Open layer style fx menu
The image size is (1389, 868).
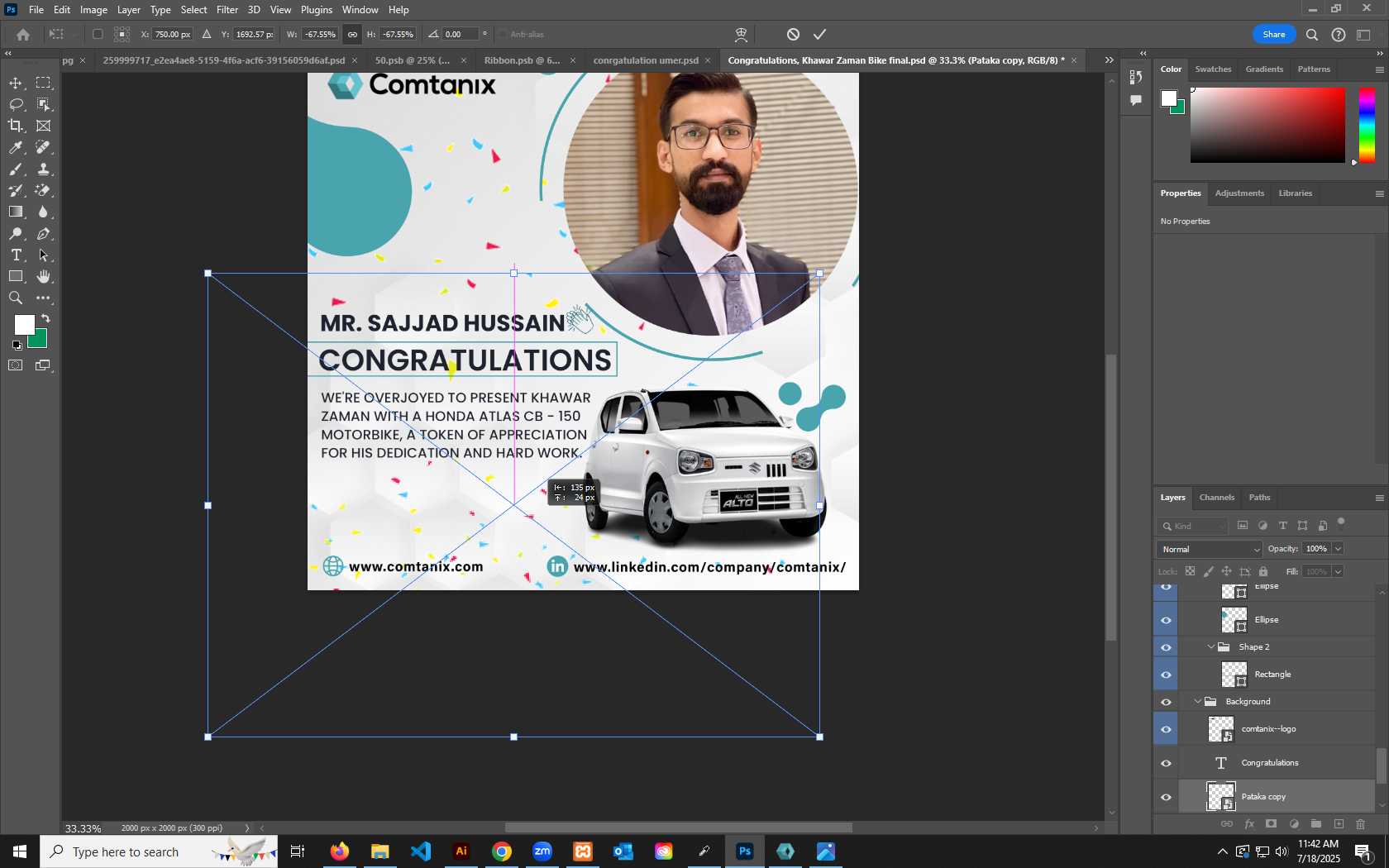pos(1249,824)
